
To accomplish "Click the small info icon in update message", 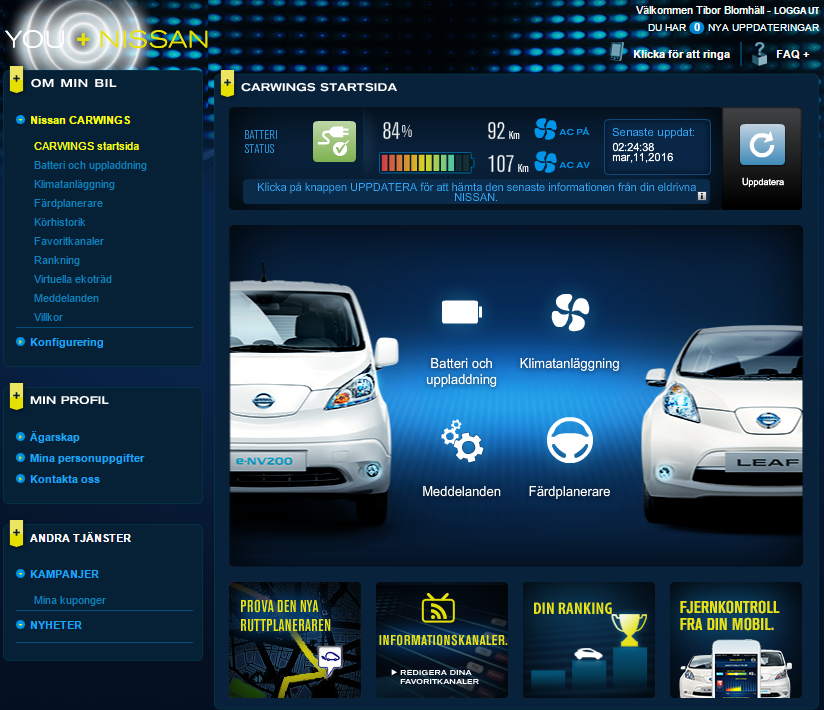I will coord(702,196).
